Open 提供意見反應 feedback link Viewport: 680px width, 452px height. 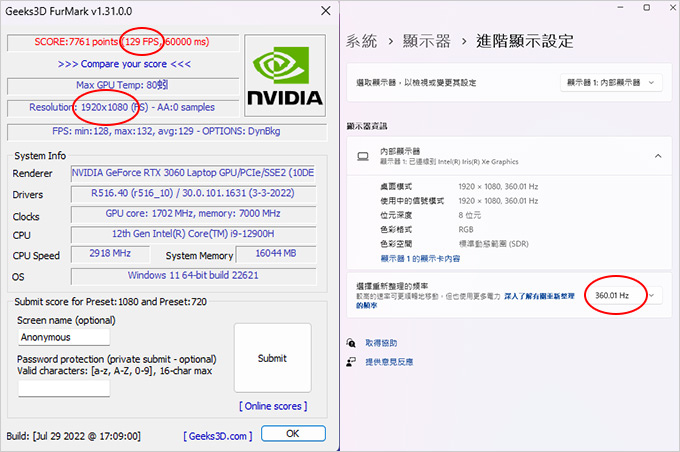(389, 362)
